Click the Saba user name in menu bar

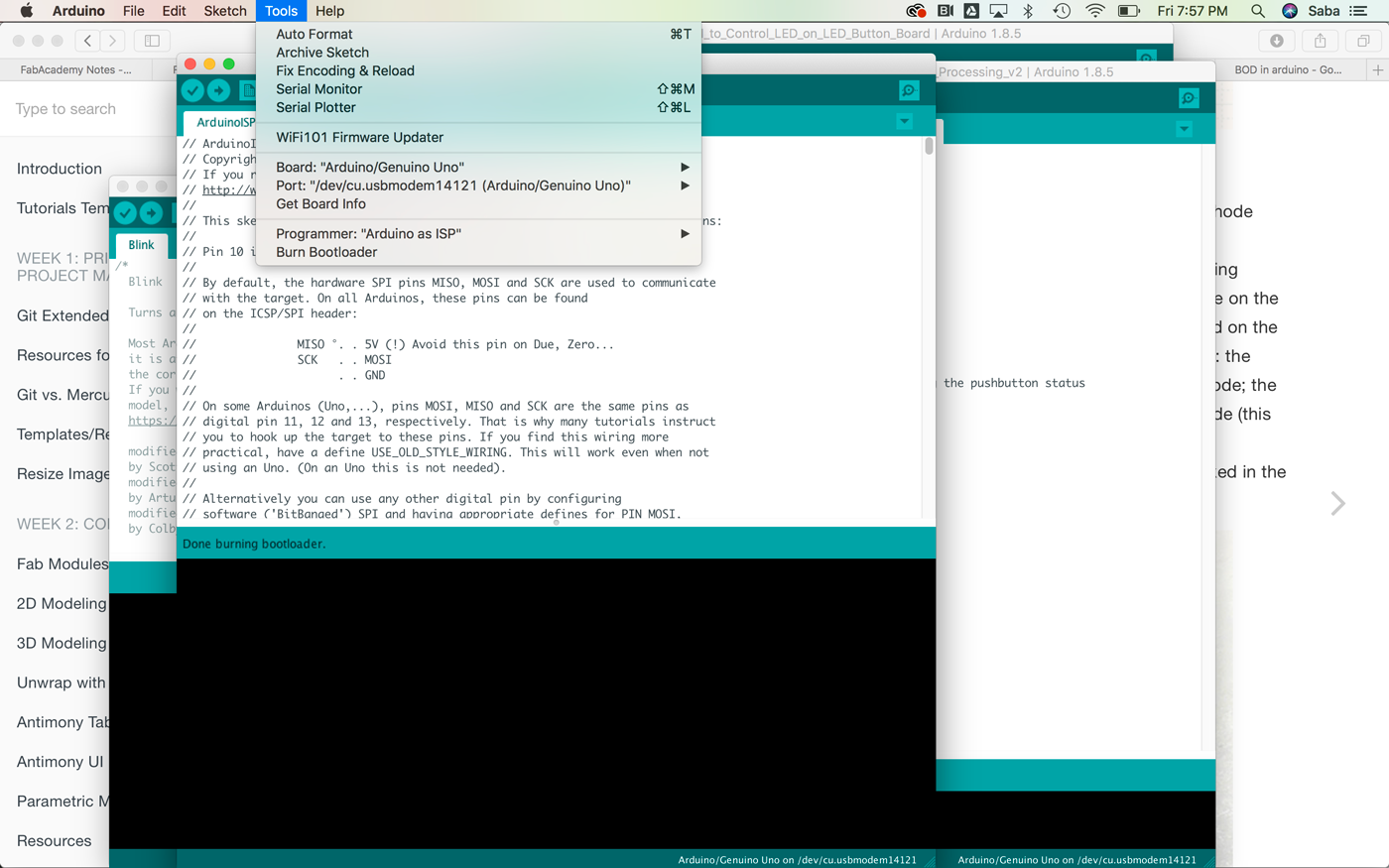coord(1324,11)
